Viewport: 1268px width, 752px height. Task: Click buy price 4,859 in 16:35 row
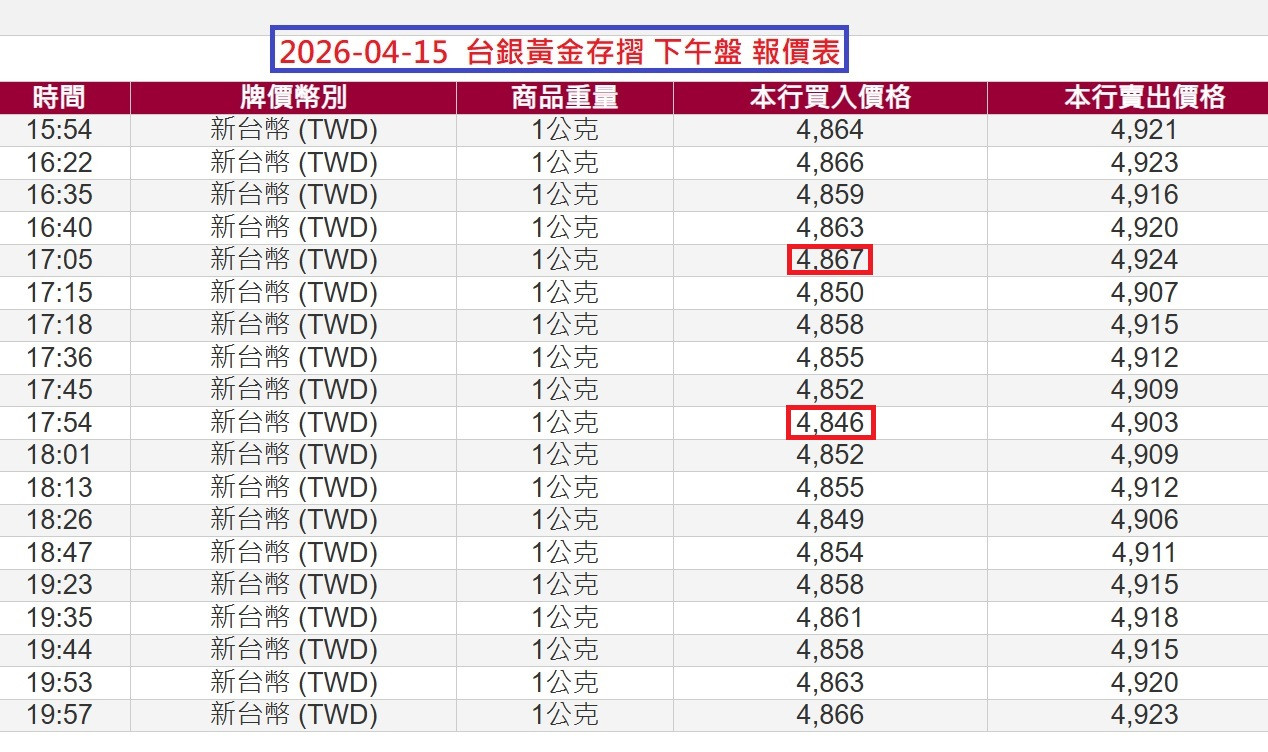click(830, 195)
